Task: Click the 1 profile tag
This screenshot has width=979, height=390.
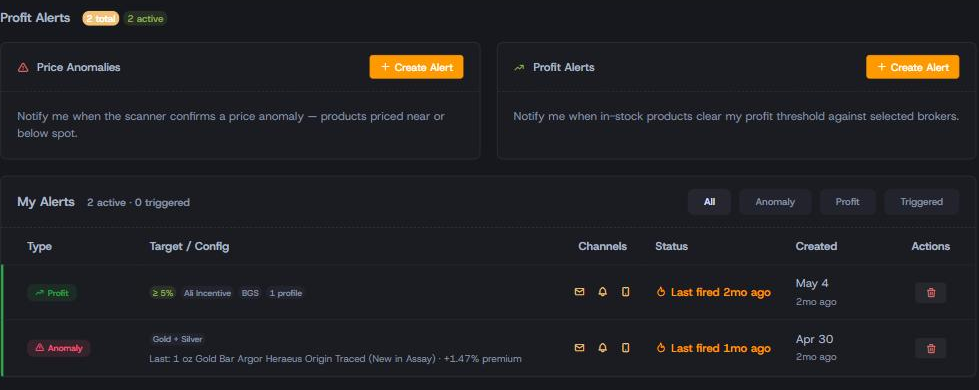Action: click(285, 293)
